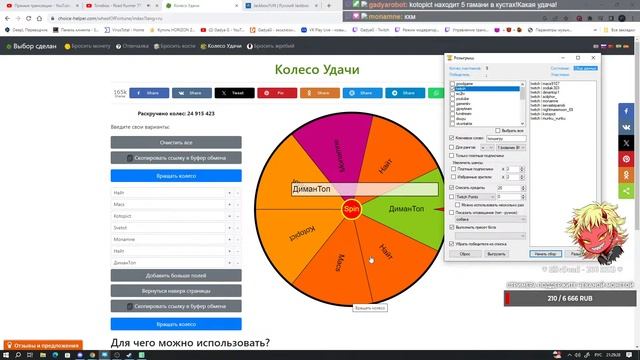Open the bot preset dropdown under 'Выполнить присет бота'

pos(490,236)
